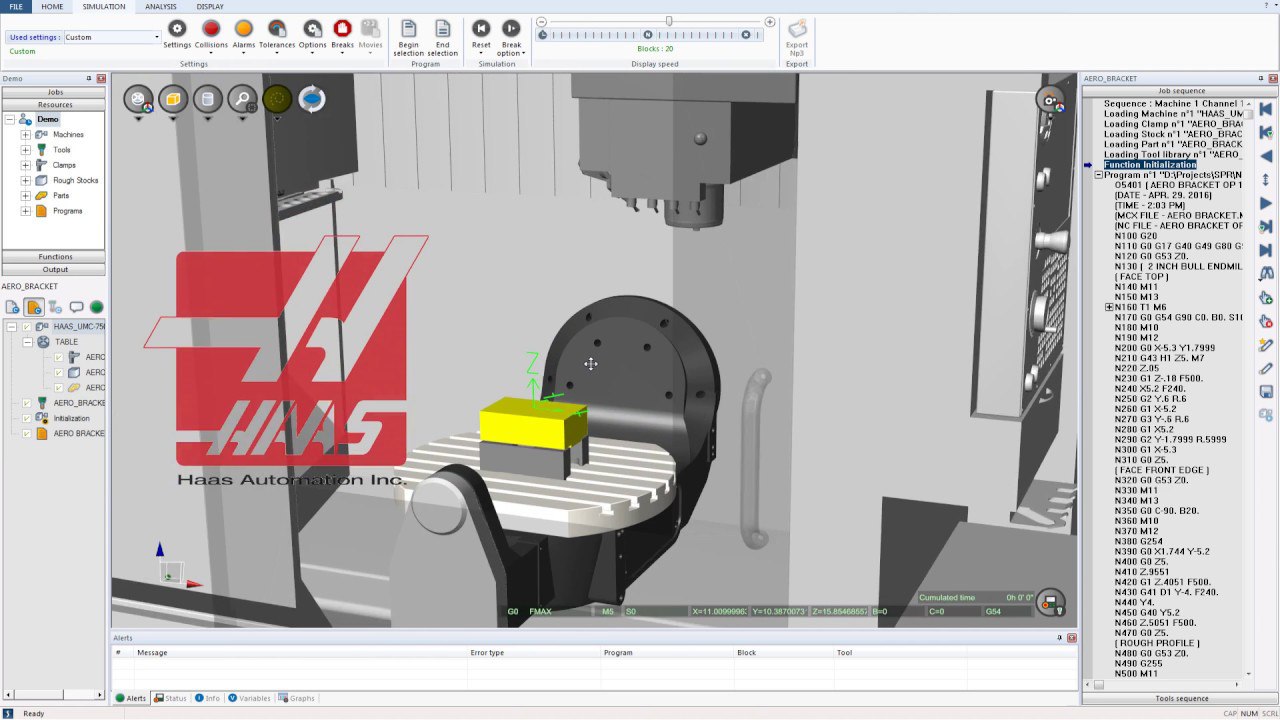This screenshot has height=720, width=1280.
Task: Click the Breaks stop icon
Action: (x=342, y=29)
